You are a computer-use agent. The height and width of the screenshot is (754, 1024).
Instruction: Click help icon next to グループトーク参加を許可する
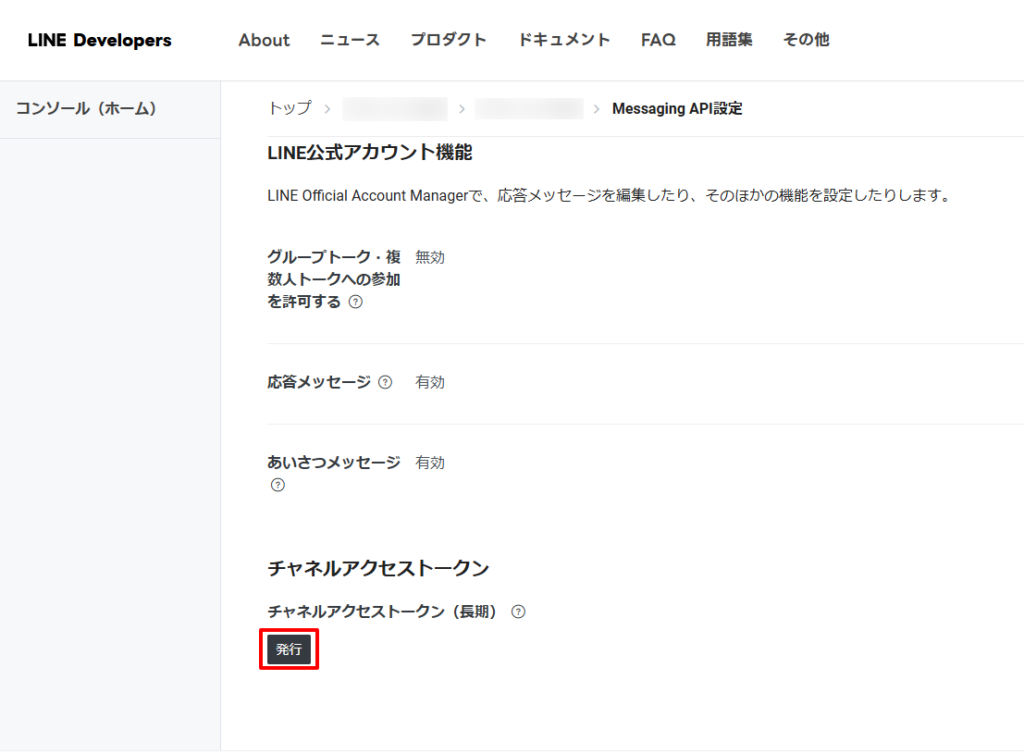pos(356,302)
